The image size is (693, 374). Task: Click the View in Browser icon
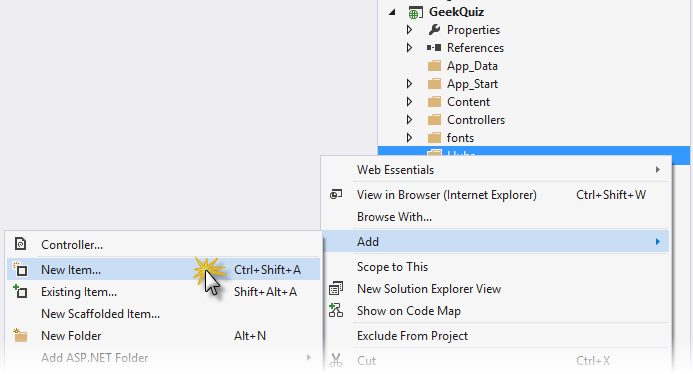[x=336, y=195]
